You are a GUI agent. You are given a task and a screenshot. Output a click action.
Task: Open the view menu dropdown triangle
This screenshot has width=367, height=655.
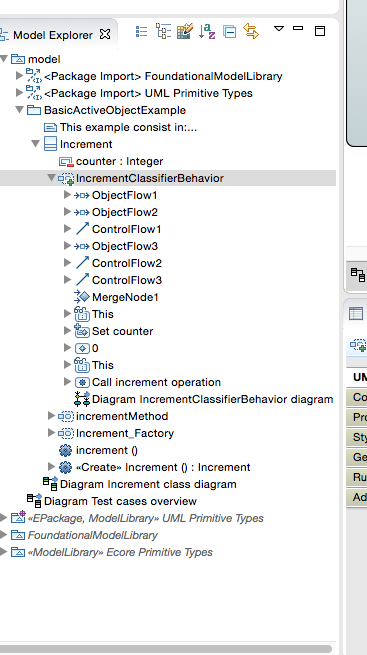pyautogui.click(x=279, y=29)
